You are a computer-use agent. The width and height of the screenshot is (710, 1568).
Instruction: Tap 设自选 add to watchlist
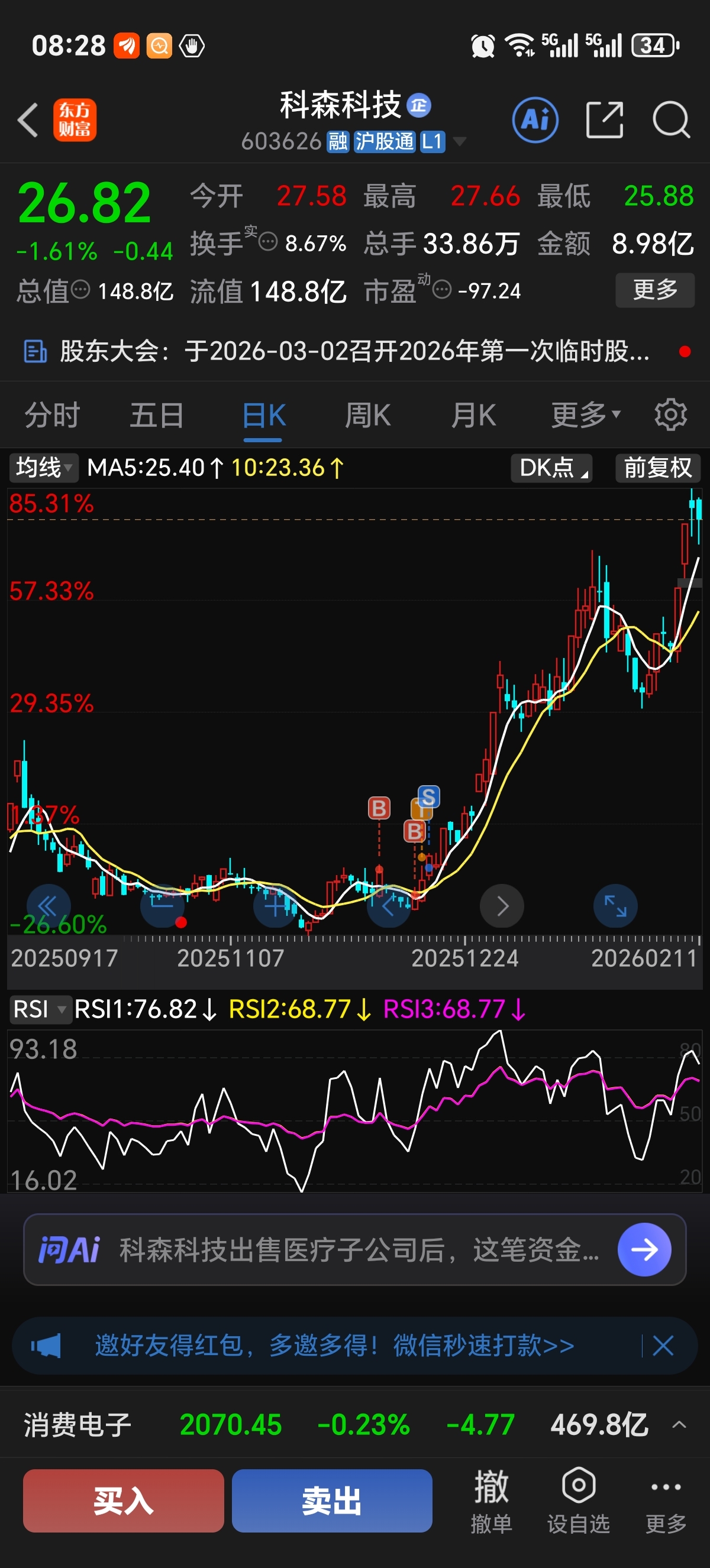point(579,1500)
